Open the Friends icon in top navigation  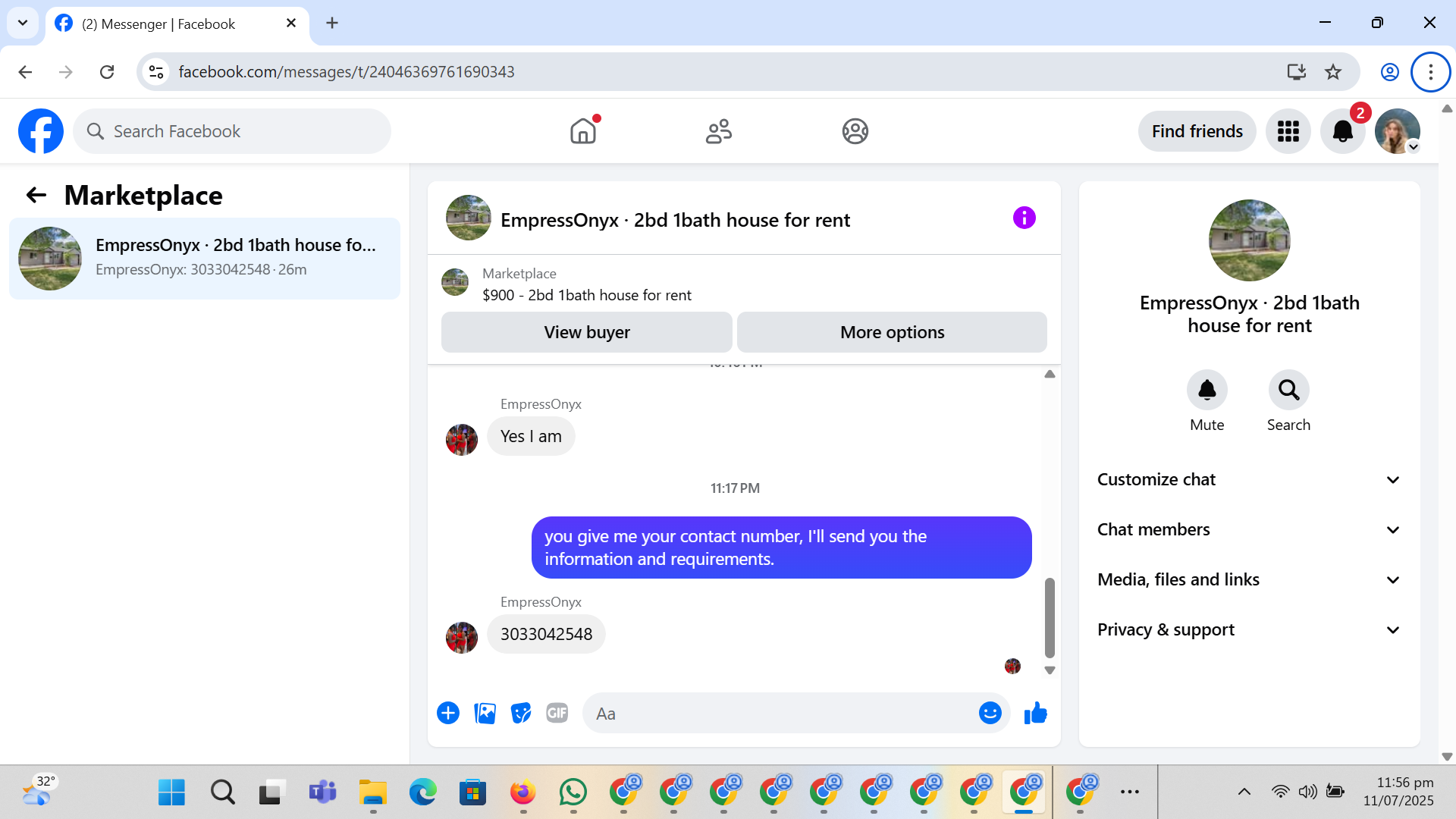pyautogui.click(x=719, y=131)
